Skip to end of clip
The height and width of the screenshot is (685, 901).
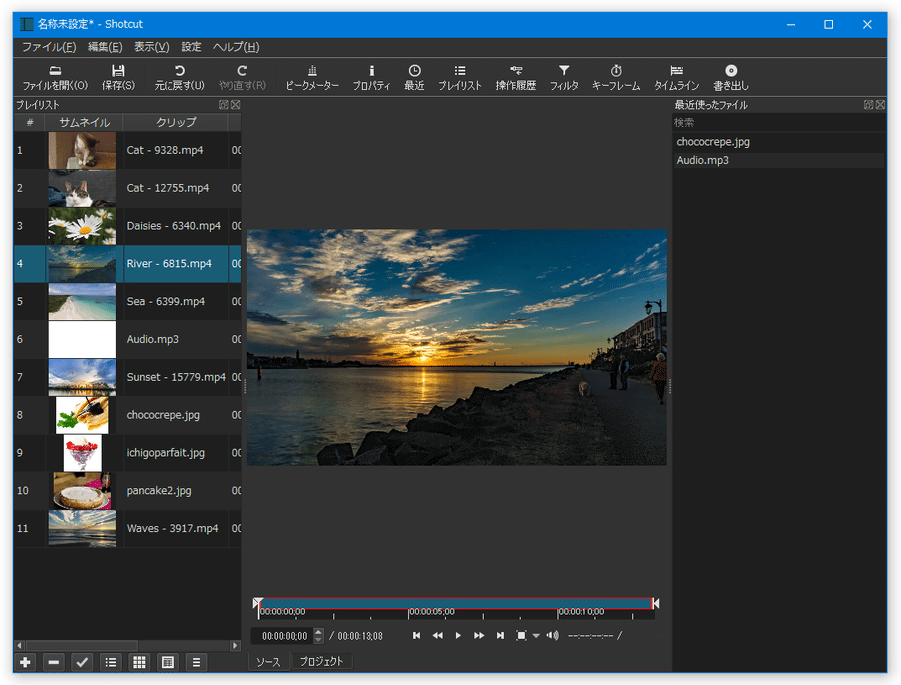point(500,636)
